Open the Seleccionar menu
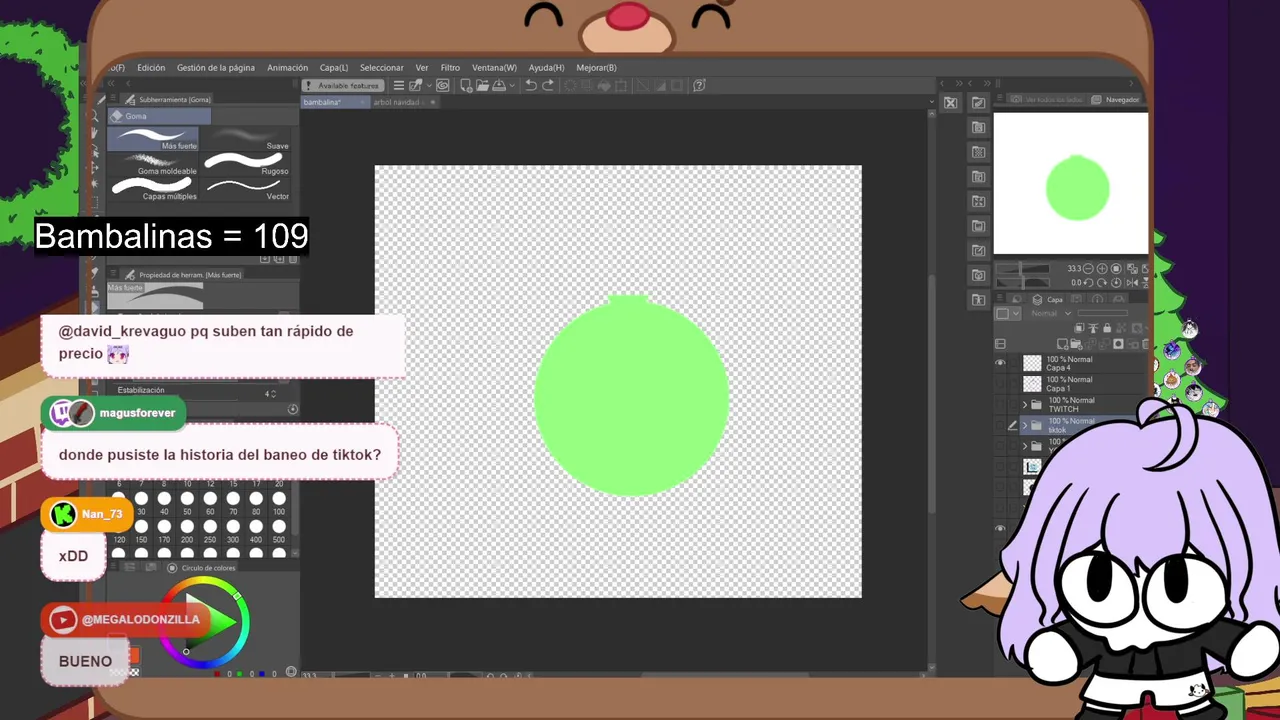Viewport: 1280px width, 720px height. (x=382, y=68)
